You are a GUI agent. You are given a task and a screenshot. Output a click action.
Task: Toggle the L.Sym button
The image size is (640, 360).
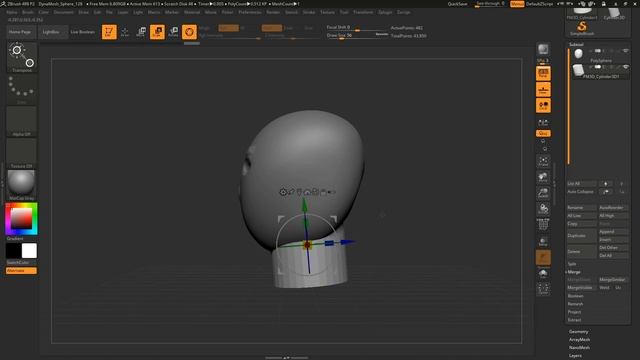point(543,122)
